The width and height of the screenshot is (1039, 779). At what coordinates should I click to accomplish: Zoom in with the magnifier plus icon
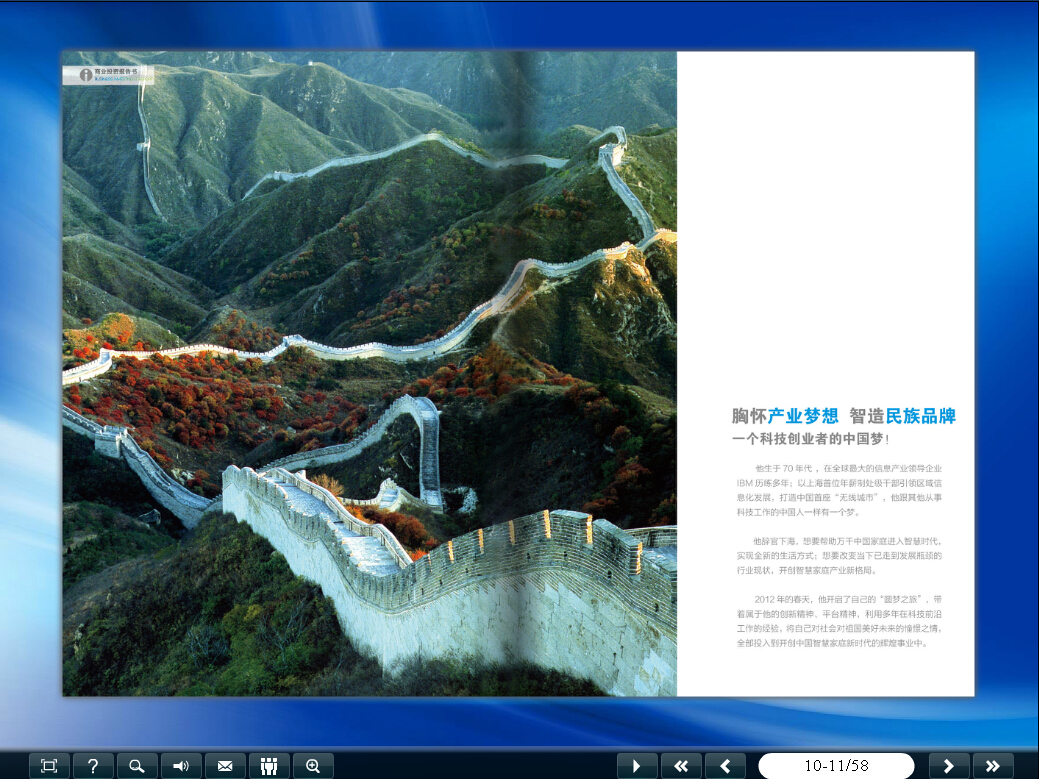tap(313, 766)
